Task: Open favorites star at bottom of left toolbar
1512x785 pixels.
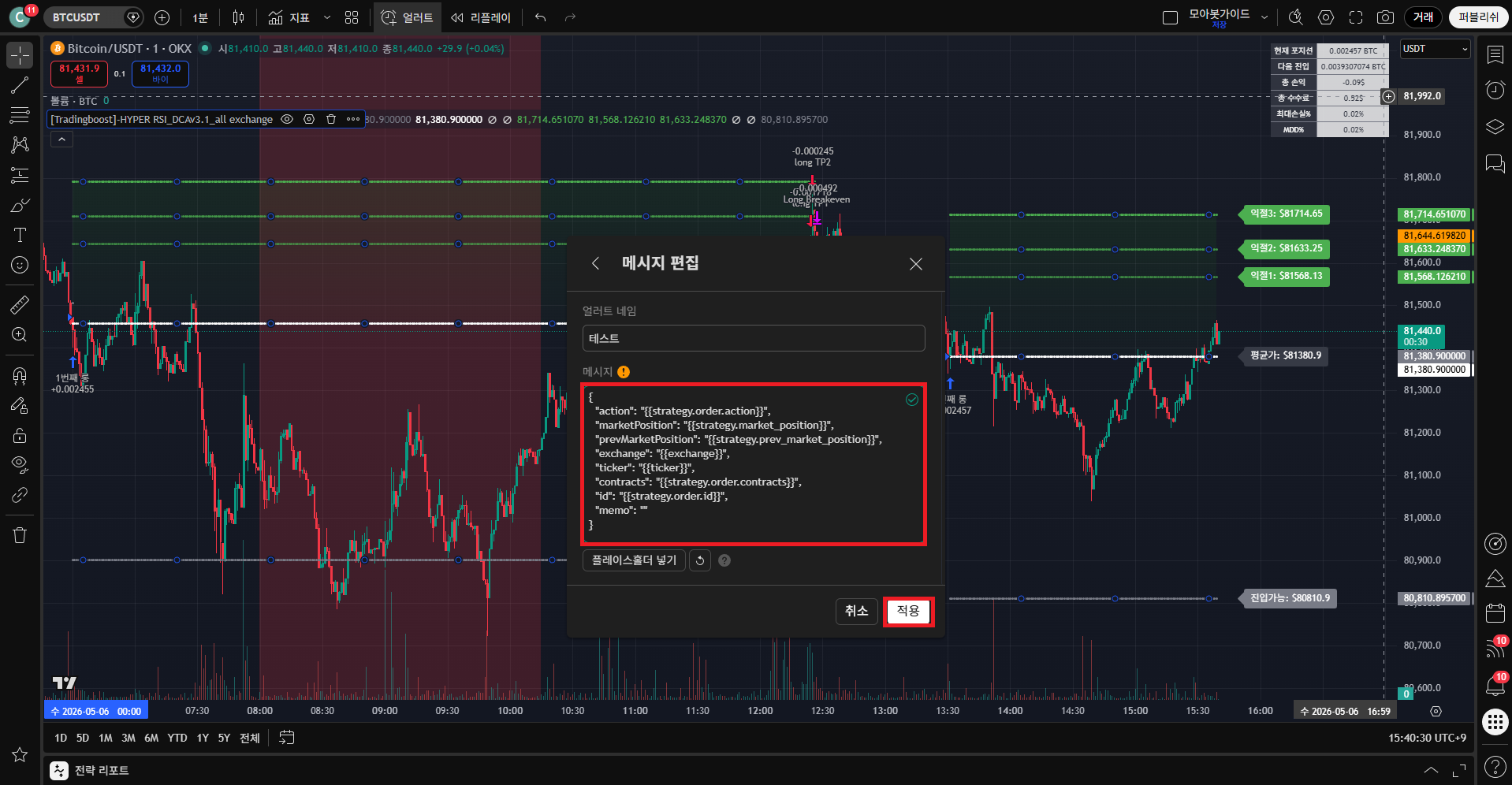Action: point(20,754)
